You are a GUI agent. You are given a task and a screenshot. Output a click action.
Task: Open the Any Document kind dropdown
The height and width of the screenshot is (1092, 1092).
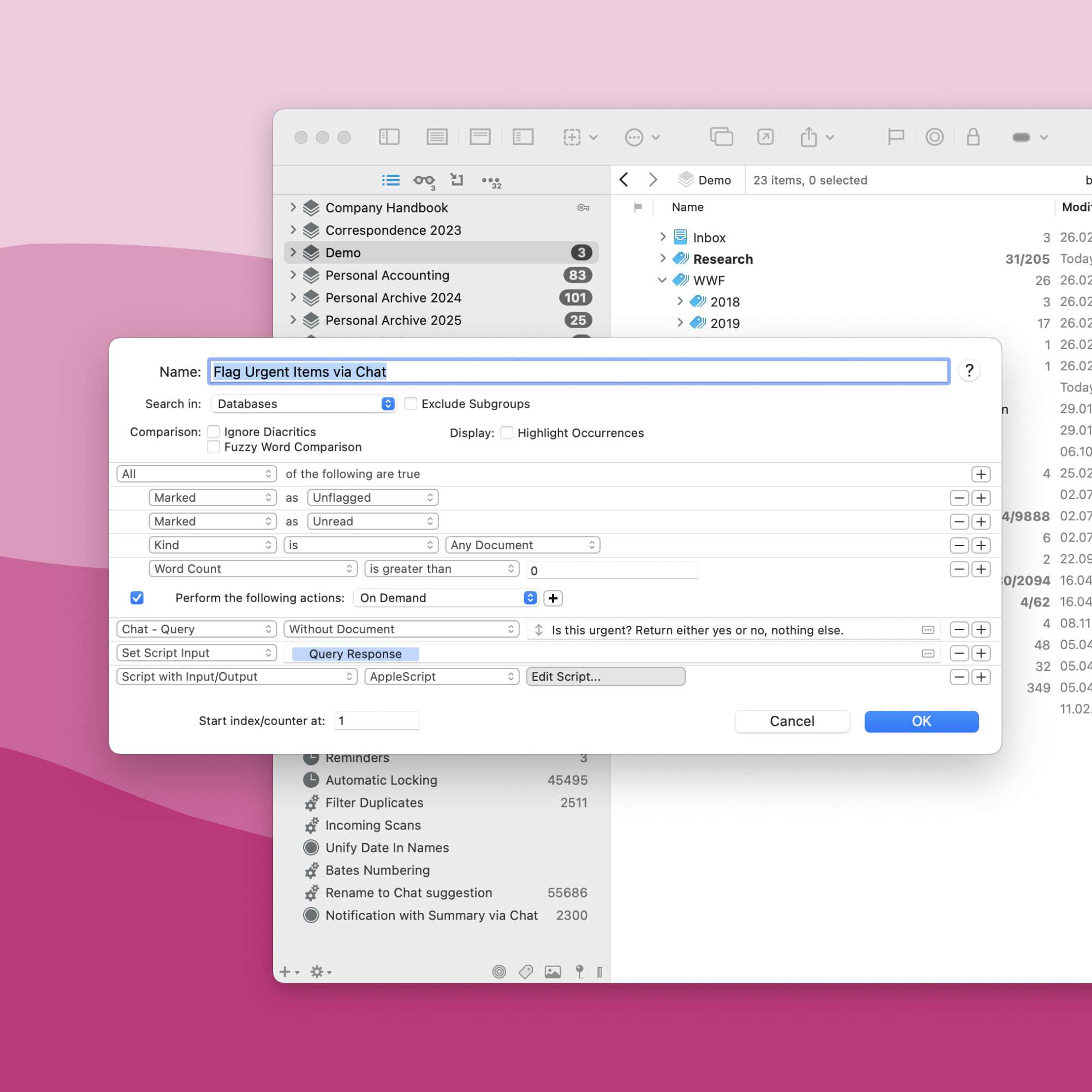point(523,545)
